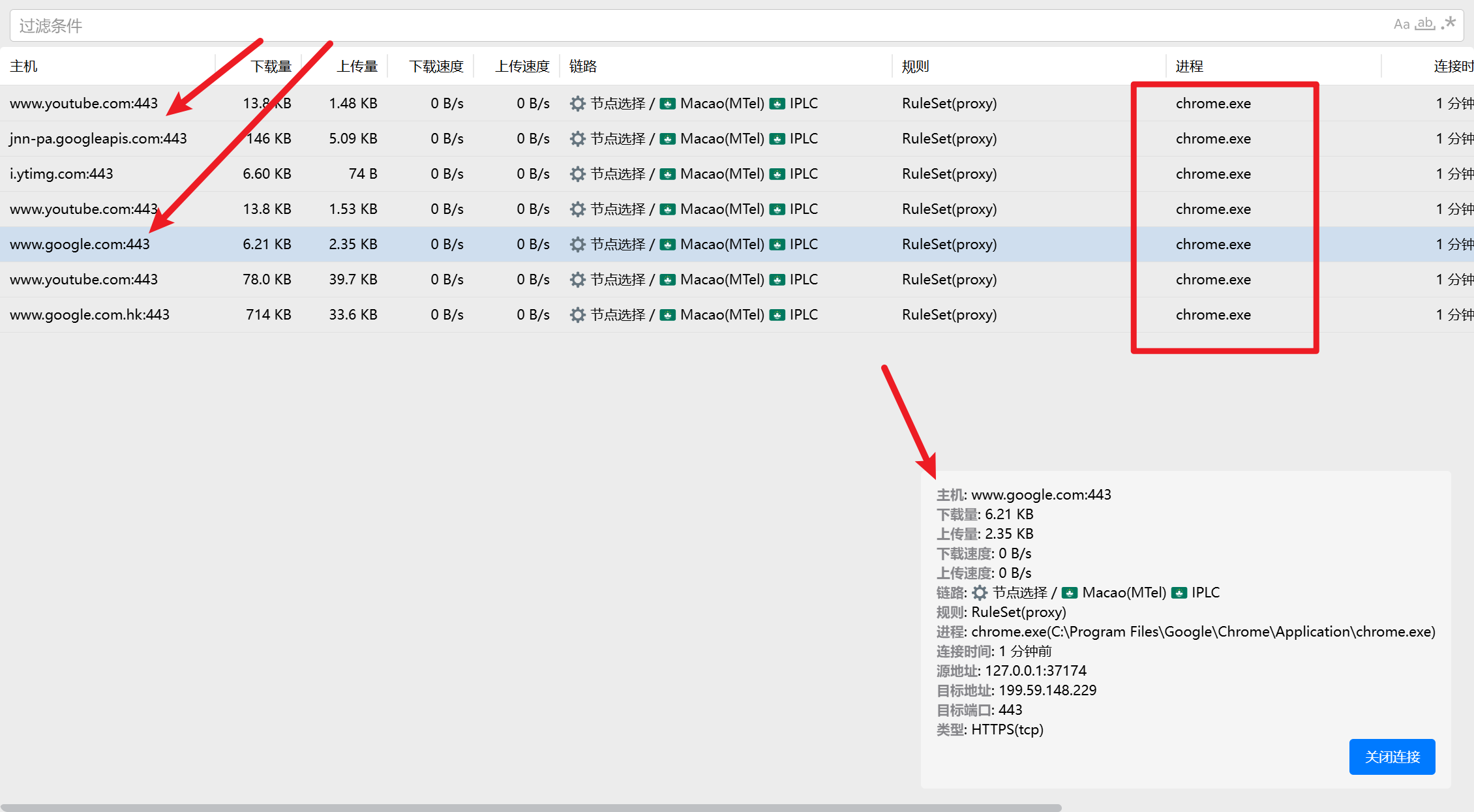
Task: Sort by 下载量 column header
Action: 271,66
